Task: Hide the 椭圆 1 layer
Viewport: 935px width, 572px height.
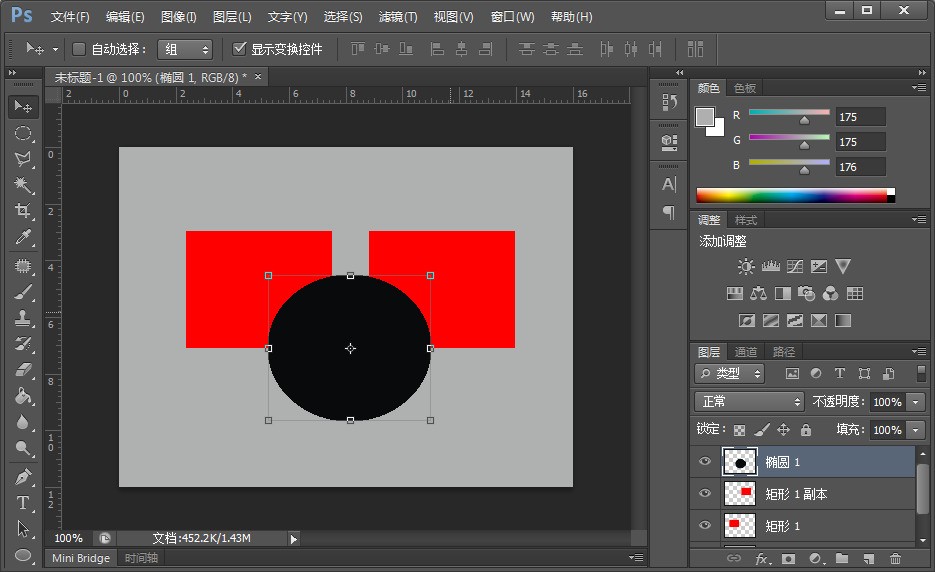Action: pyautogui.click(x=705, y=462)
